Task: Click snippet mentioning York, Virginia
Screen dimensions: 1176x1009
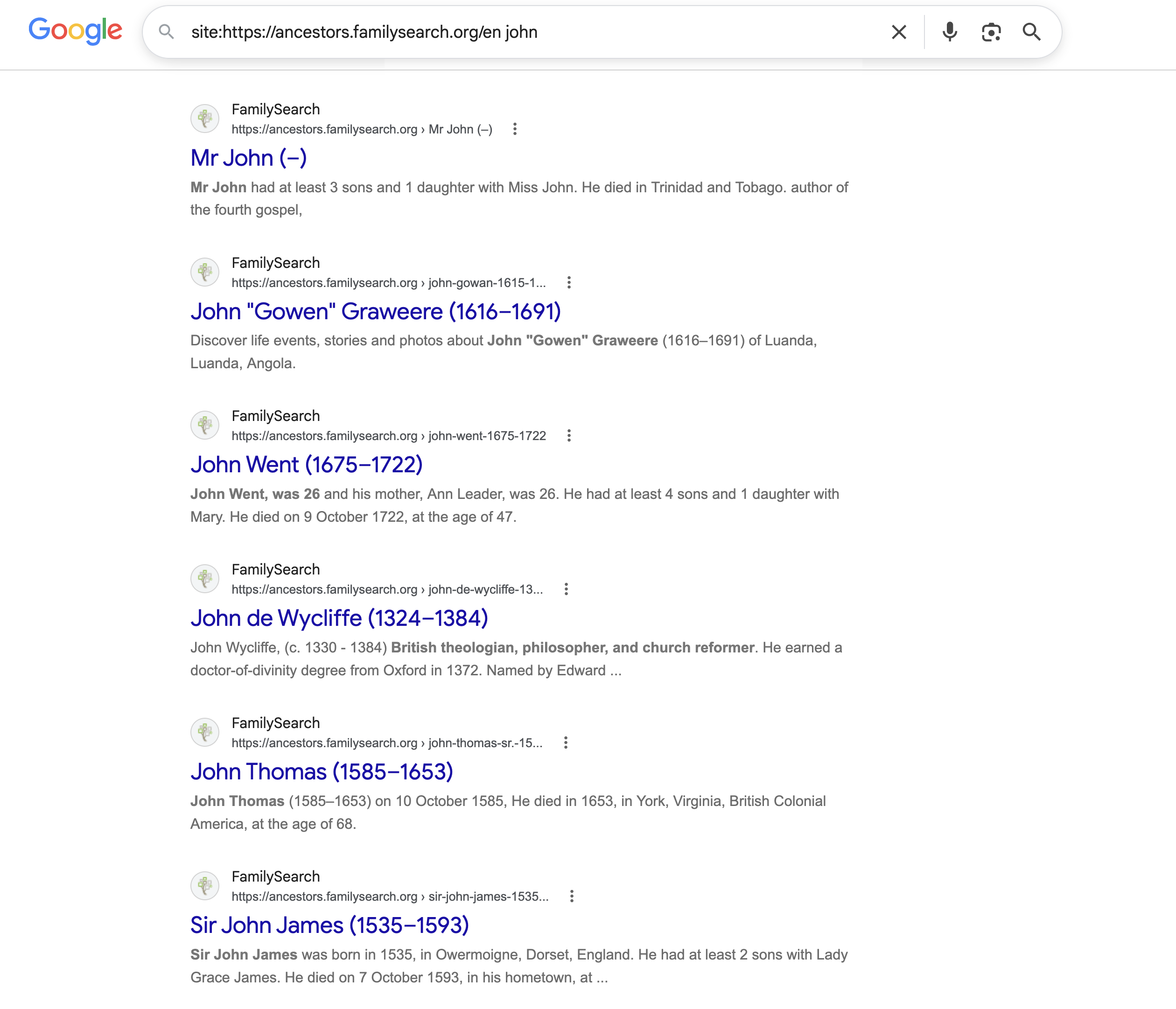Action: 508,812
